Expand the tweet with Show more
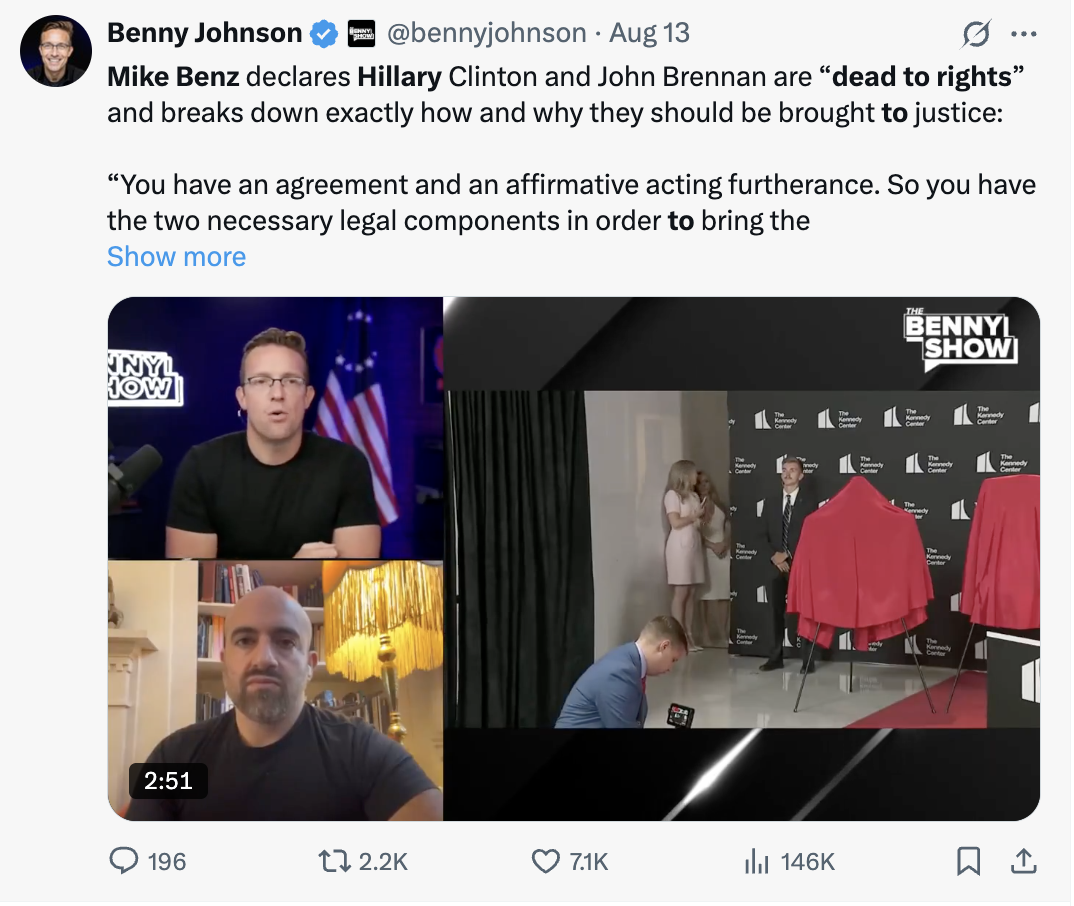Viewport: 1074px width, 906px height. (176, 257)
